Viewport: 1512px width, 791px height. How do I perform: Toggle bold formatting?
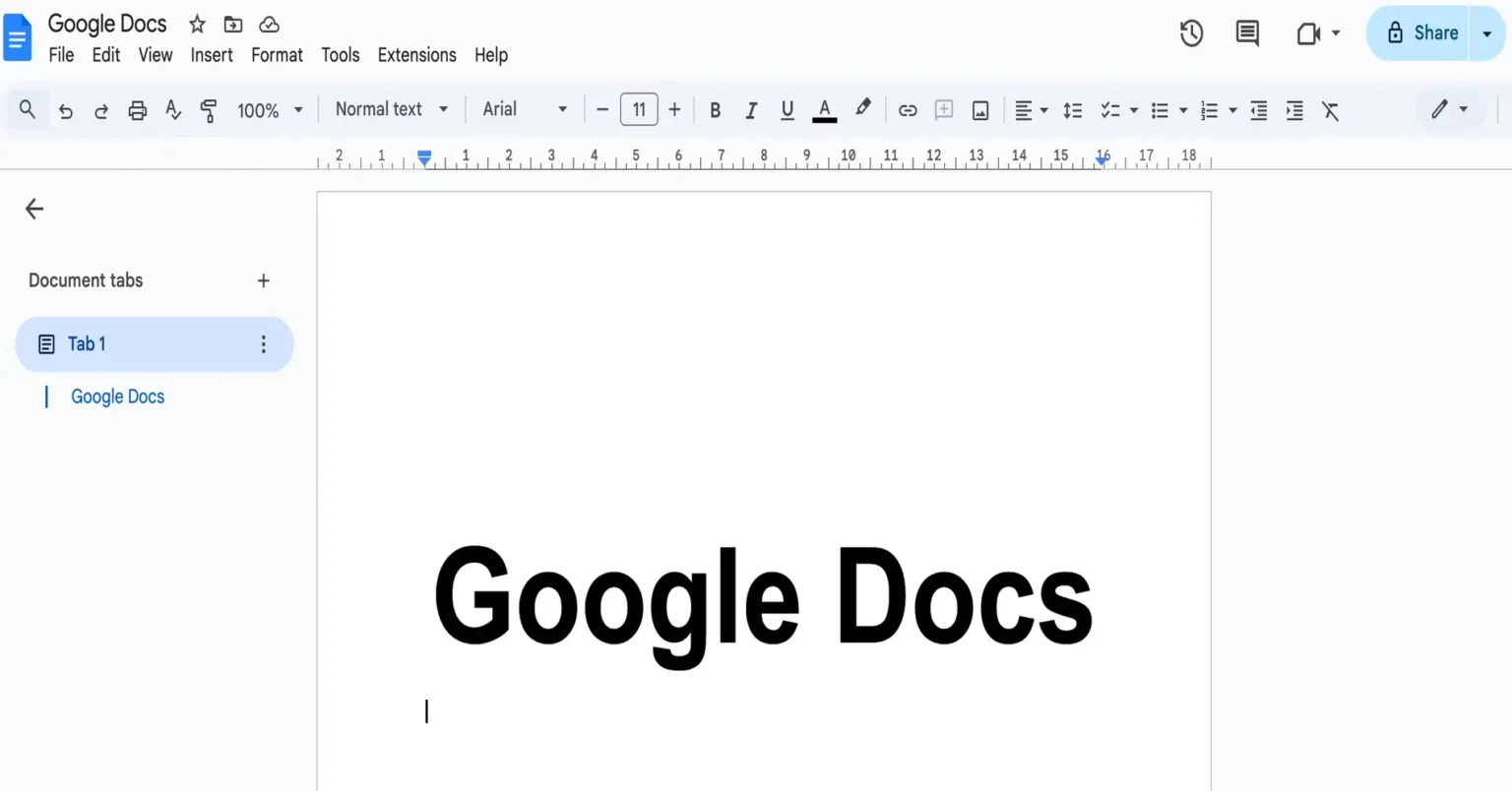pyautogui.click(x=715, y=110)
